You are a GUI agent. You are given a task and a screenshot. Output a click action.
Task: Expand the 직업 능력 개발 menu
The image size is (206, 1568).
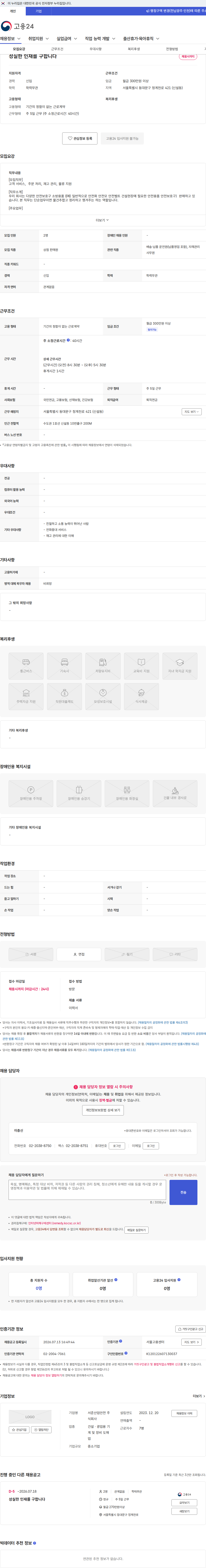[100, 38]
